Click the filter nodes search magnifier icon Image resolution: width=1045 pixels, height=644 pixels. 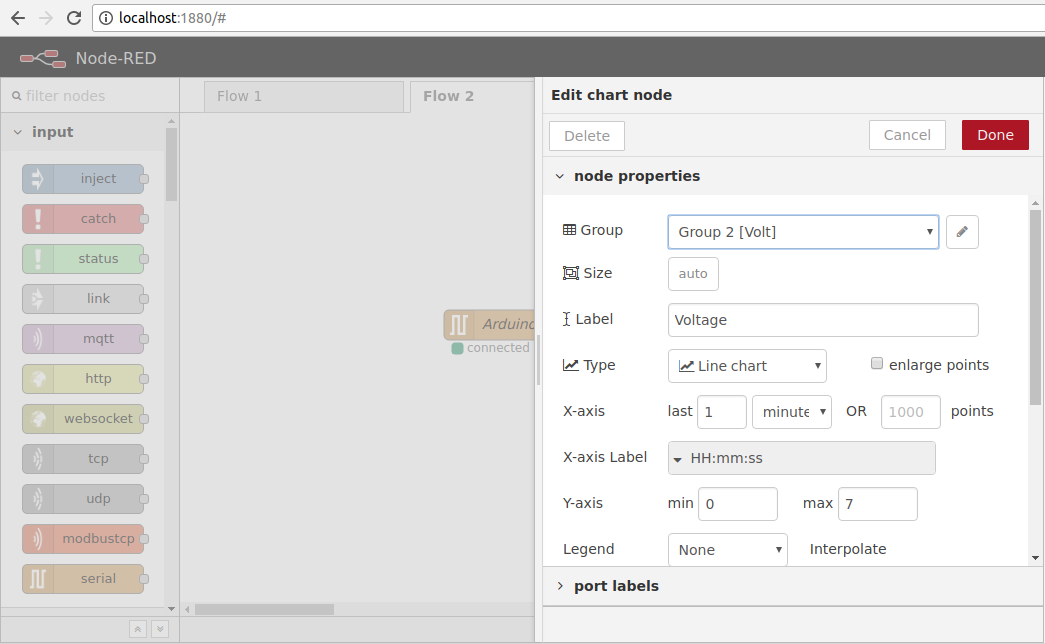tap(17, 96)
